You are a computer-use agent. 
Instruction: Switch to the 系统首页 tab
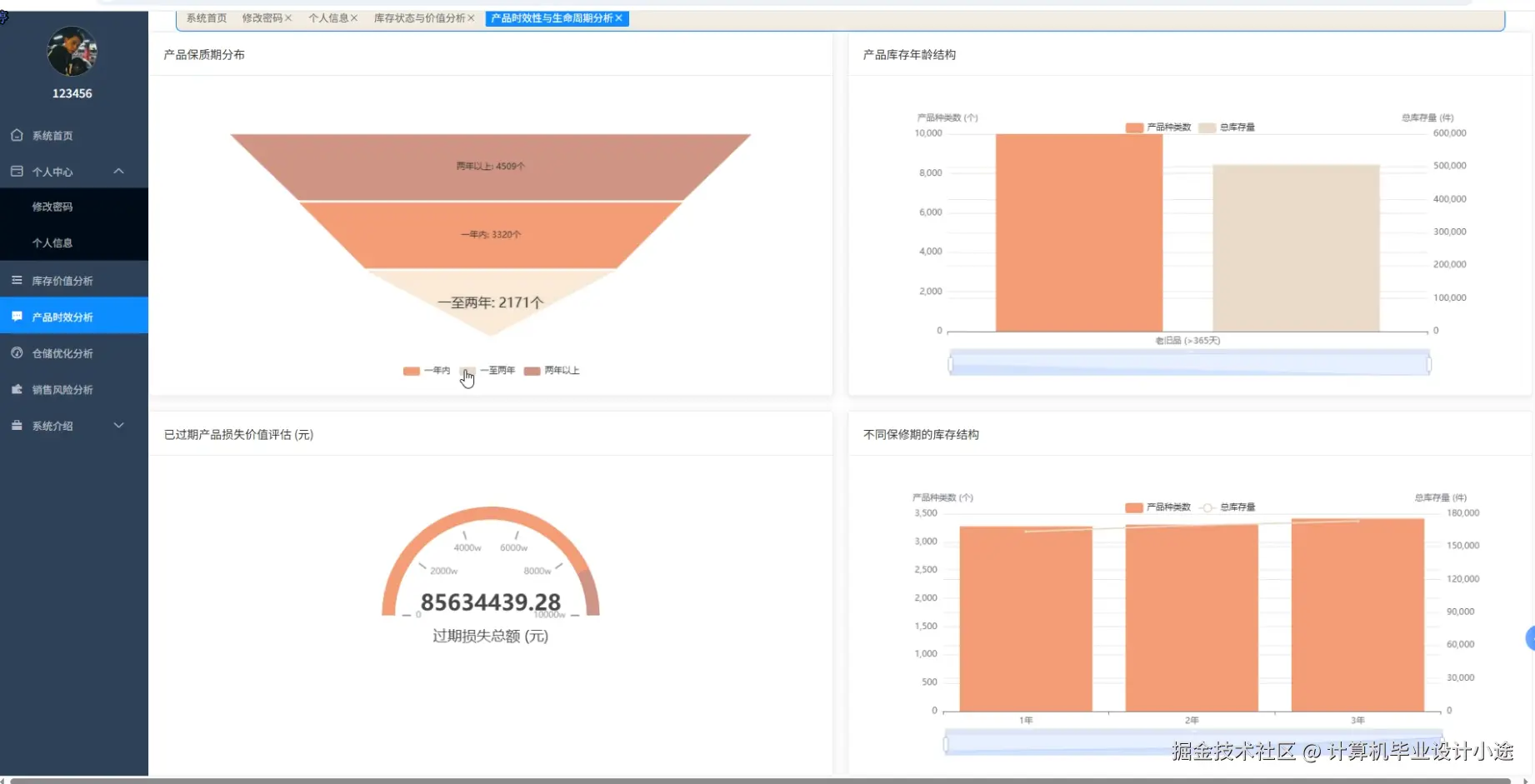207,18
